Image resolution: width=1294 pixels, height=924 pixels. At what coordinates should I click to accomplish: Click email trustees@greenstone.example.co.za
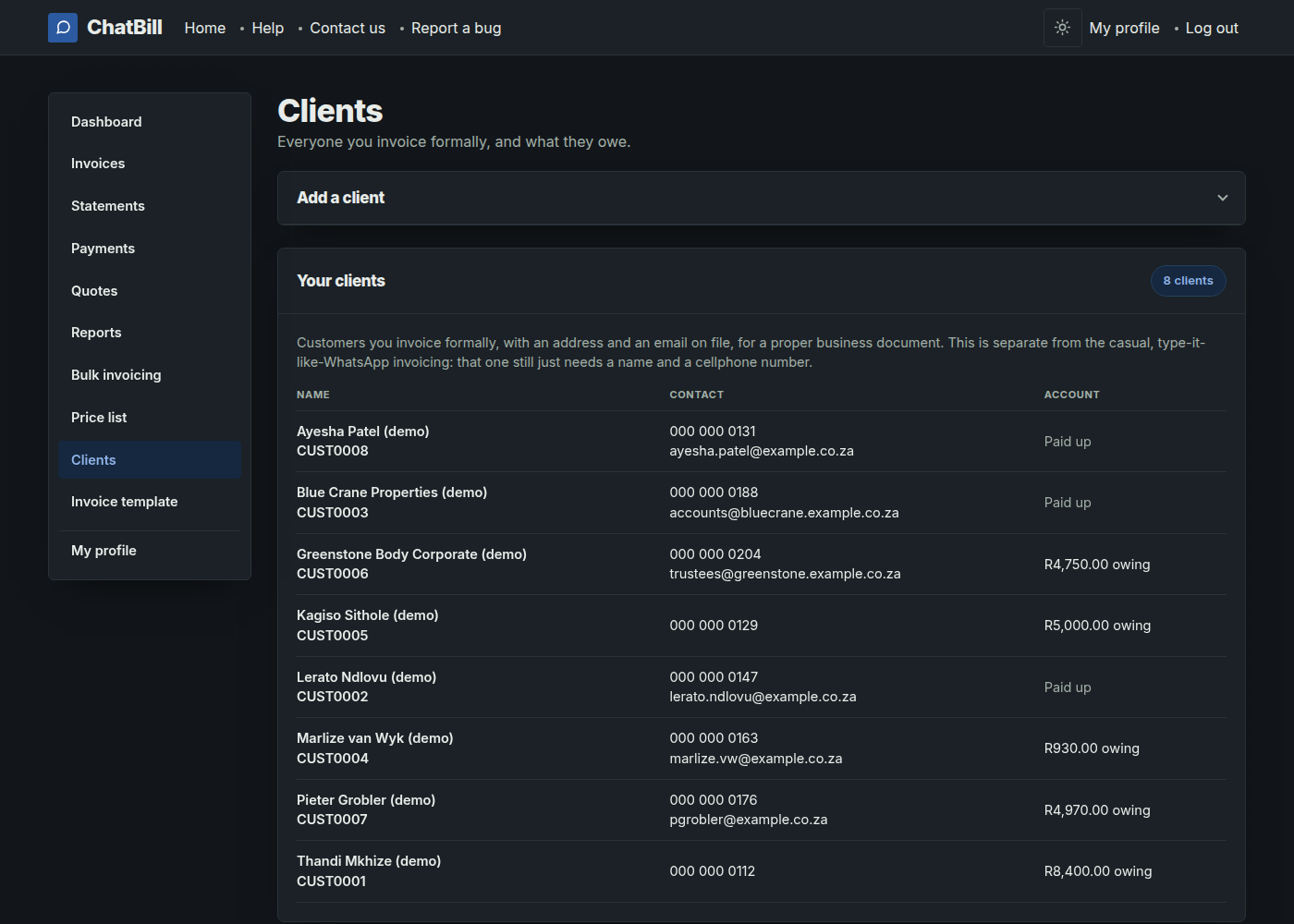[785, 574]
